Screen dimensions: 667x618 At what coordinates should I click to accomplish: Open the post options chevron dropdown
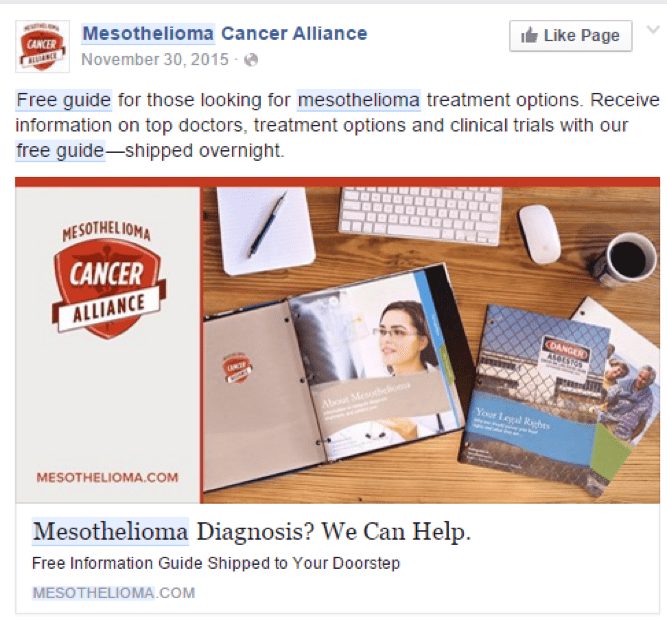point(653,29)
